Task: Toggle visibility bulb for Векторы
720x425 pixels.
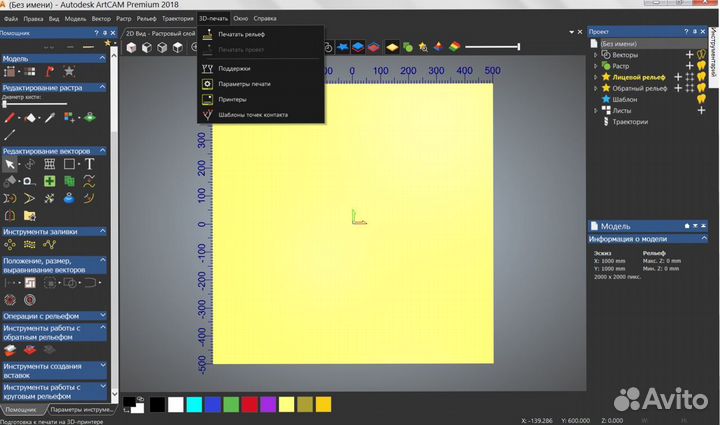Action: (x=701, y=55)
